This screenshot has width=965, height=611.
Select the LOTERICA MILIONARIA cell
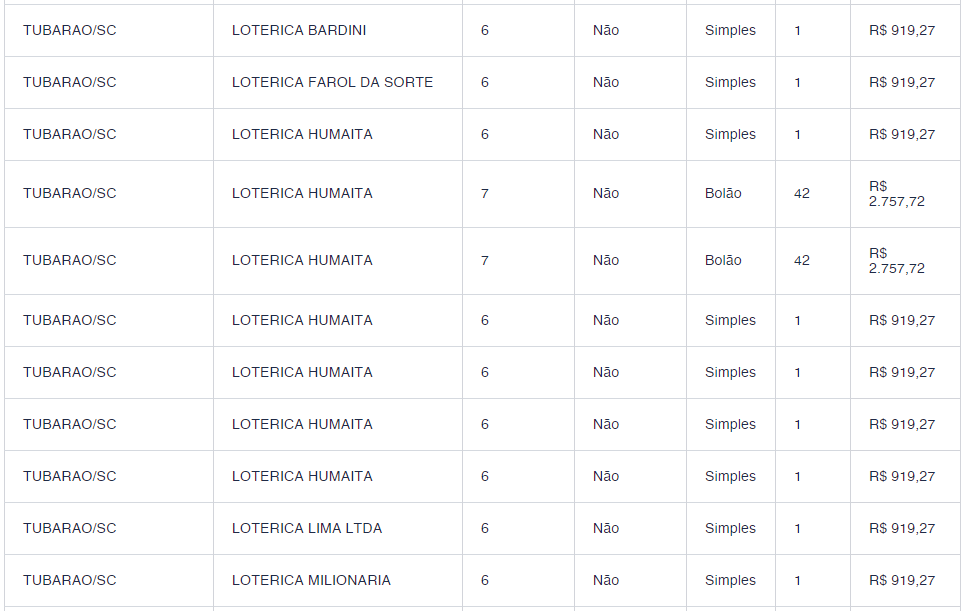pos(311,581)
